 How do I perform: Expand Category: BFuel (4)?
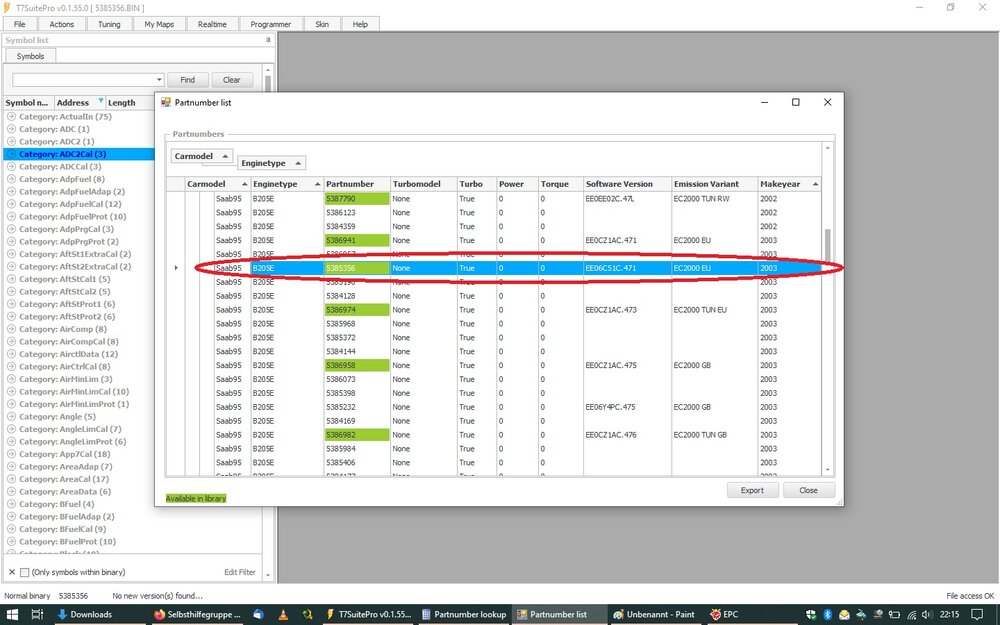(x=11, y=504)
